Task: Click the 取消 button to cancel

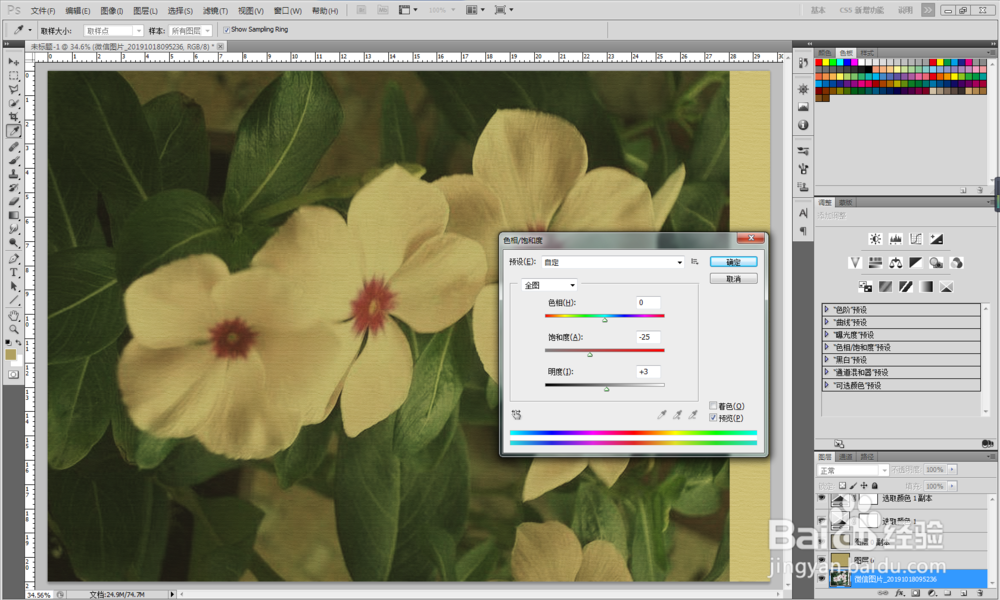Action: coord(733,279)
